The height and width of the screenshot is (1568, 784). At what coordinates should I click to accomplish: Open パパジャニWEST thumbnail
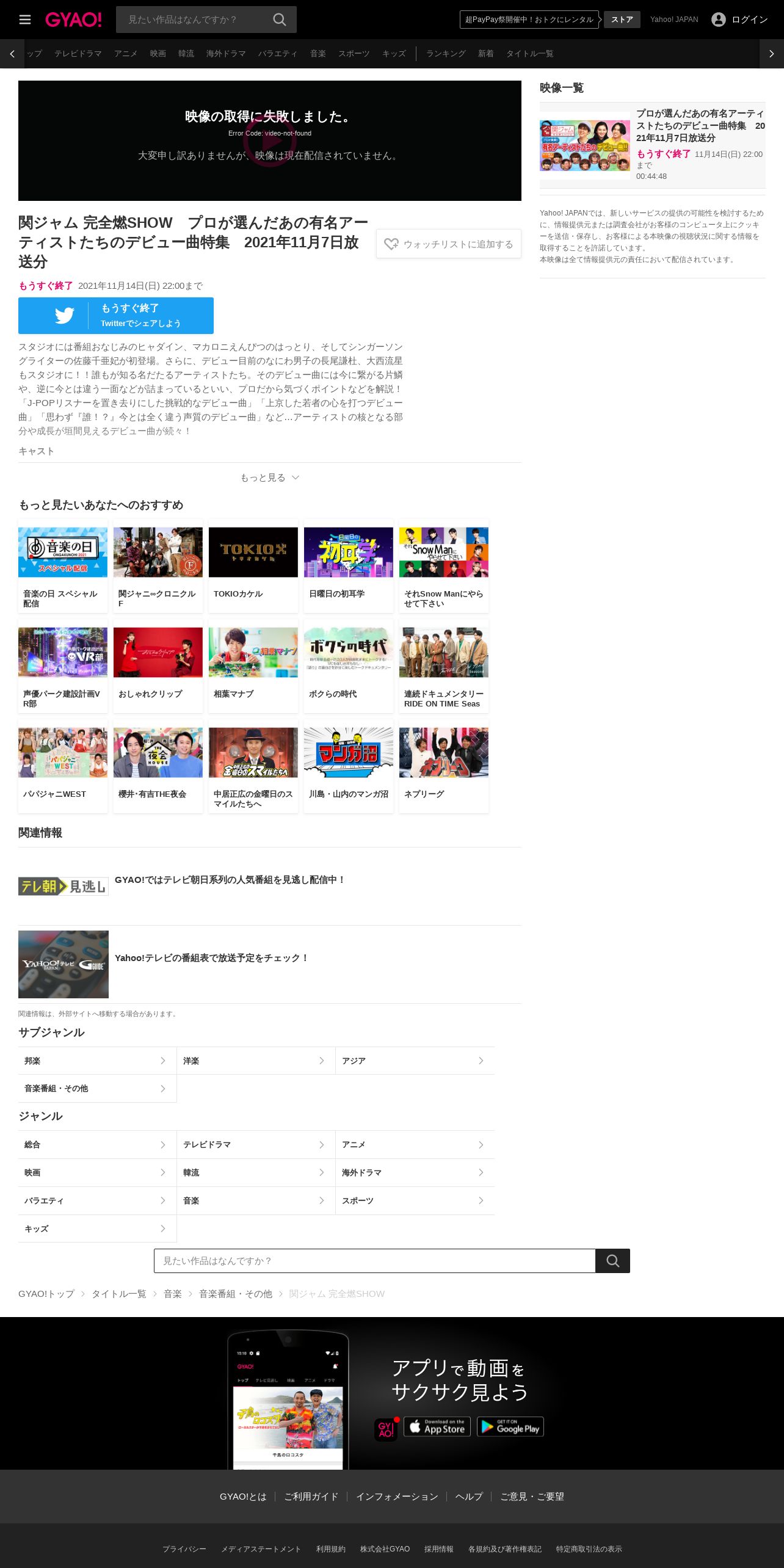point(63,752)
